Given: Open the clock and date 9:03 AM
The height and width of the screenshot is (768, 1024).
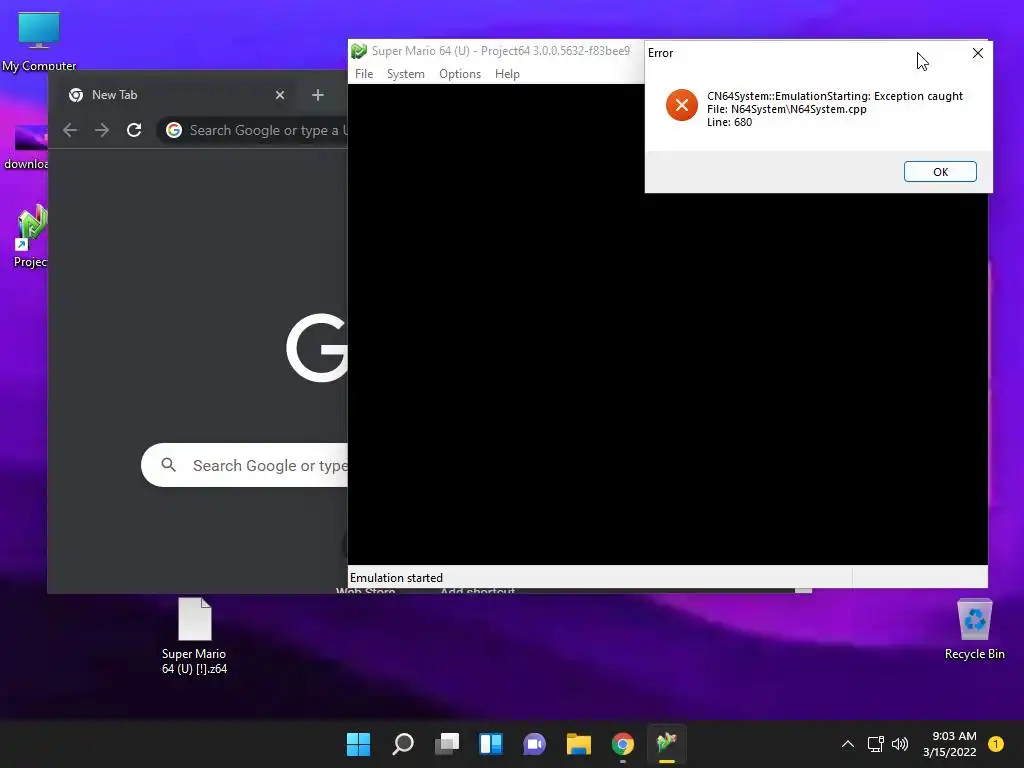Looking at the screenshot, I should [950, 744].
